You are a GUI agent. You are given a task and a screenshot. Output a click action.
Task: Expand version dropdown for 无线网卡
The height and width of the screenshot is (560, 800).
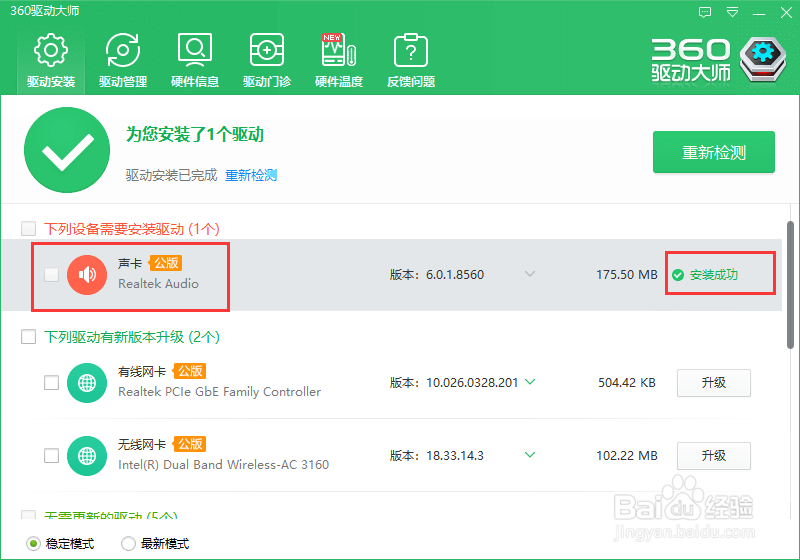click(x=530, y=455)
